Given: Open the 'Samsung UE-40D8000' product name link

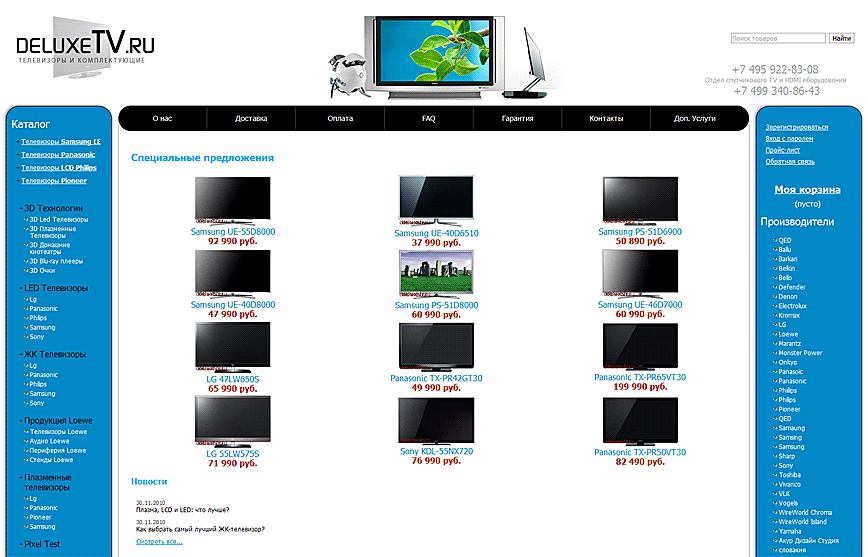Looking at the screenshot, I should click(x=232, y=305).
